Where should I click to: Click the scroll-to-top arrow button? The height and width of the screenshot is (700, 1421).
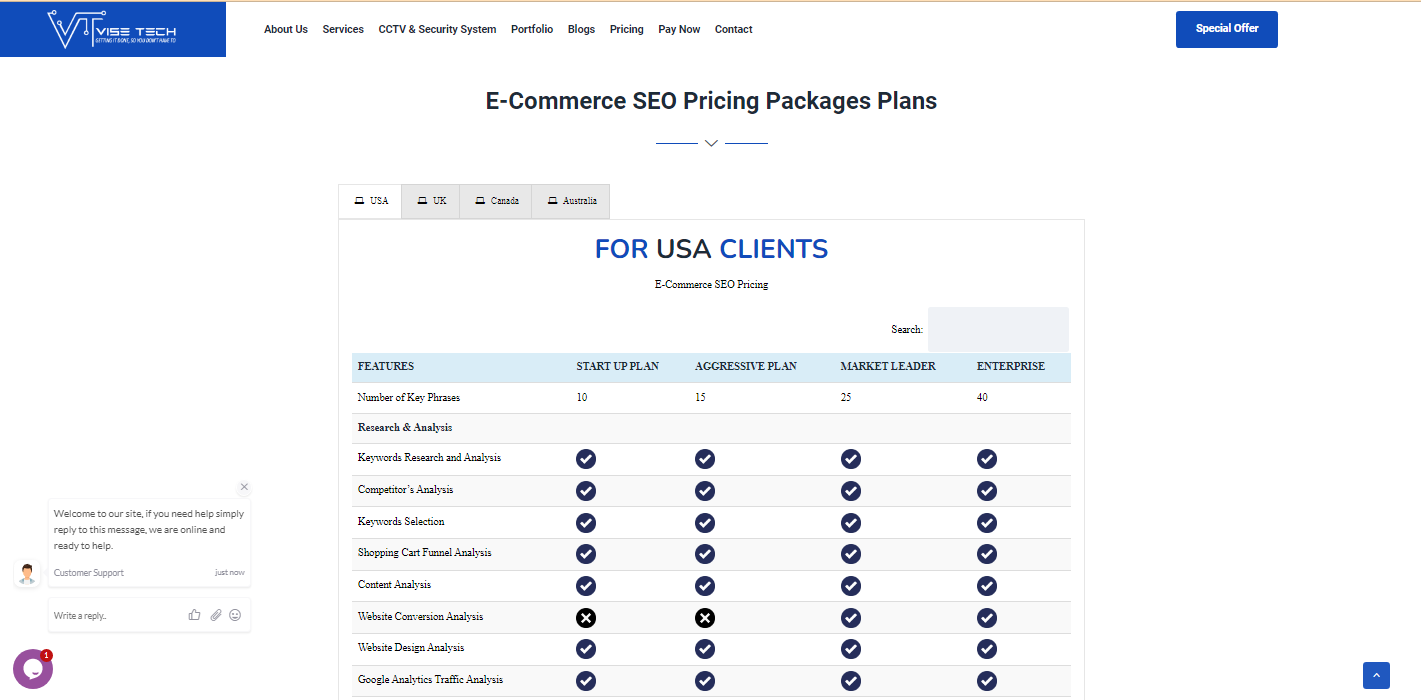coord(1376,675)
